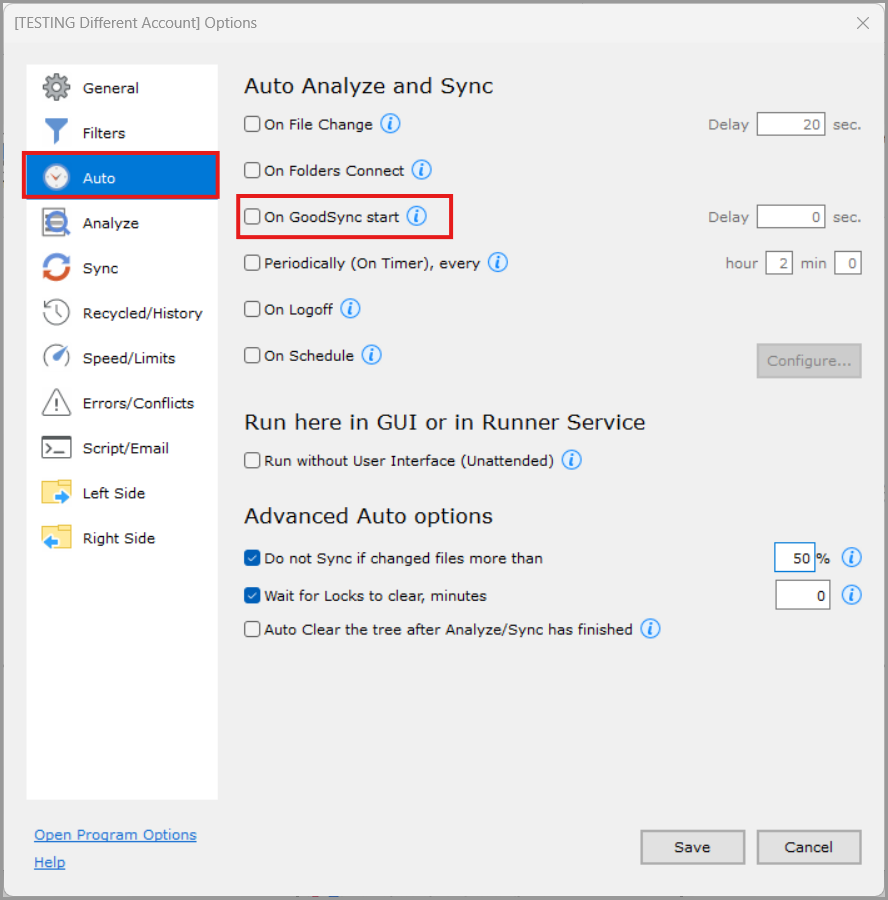Image resolution: width=888 pixels, height=900 pixels.
Task: Show info for Periodically (On Timer)
Action: [x=498, y=262]
